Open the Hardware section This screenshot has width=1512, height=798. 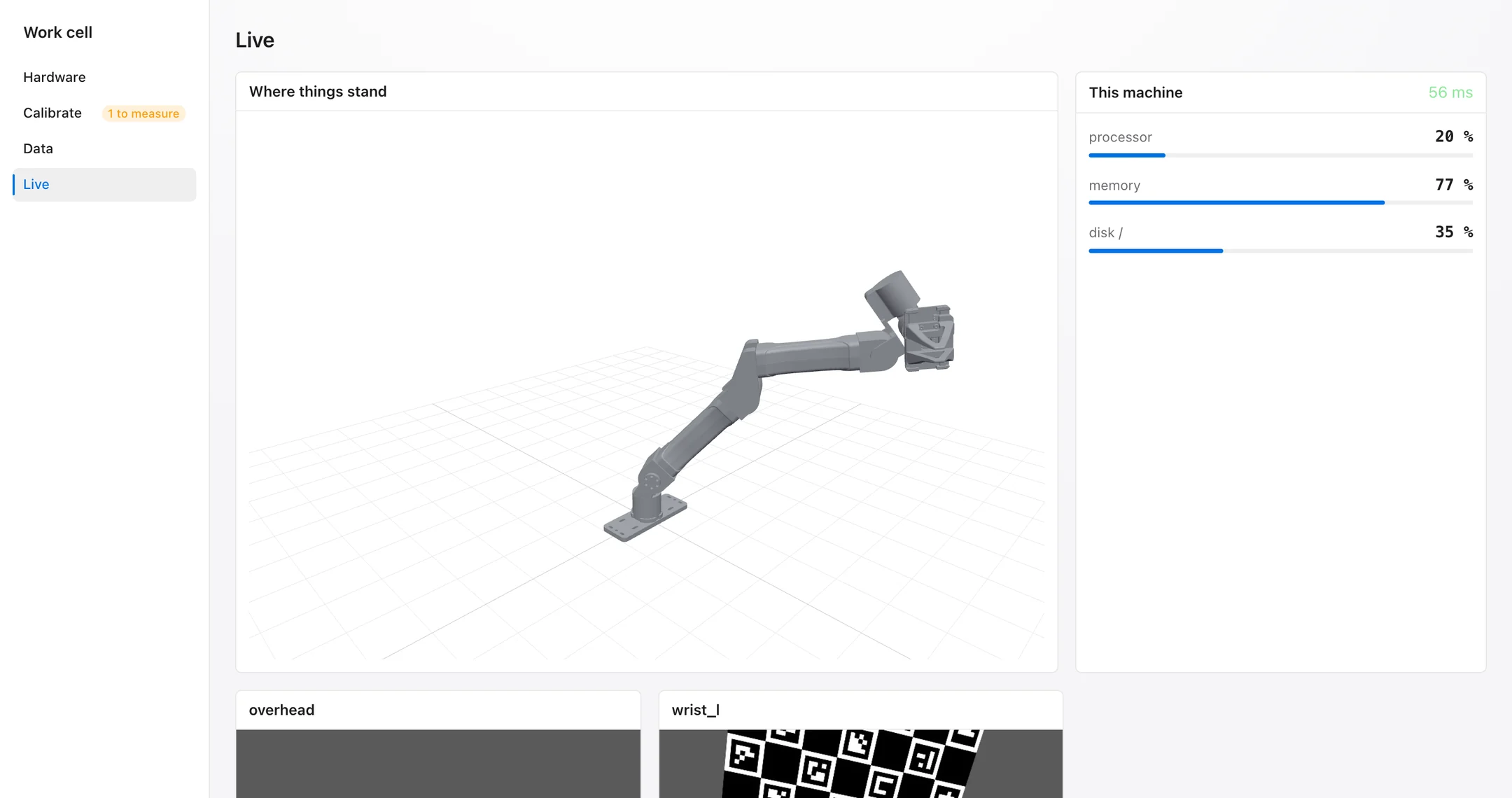[x=104, y=77]
